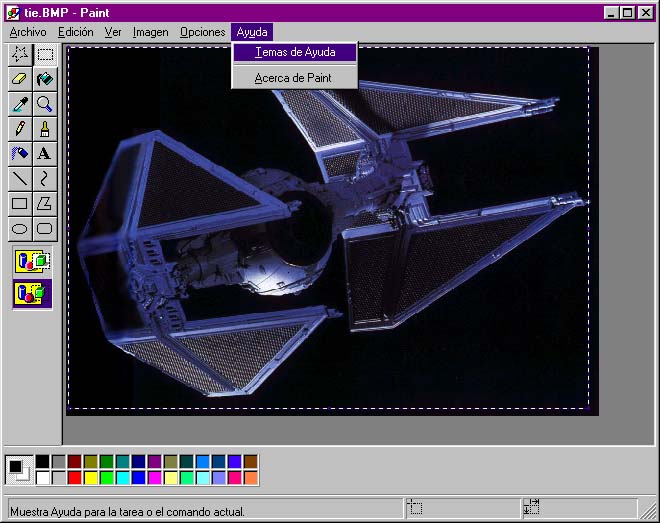Pick the purple color swatch

pyautogui.click(x=154, y=462)
